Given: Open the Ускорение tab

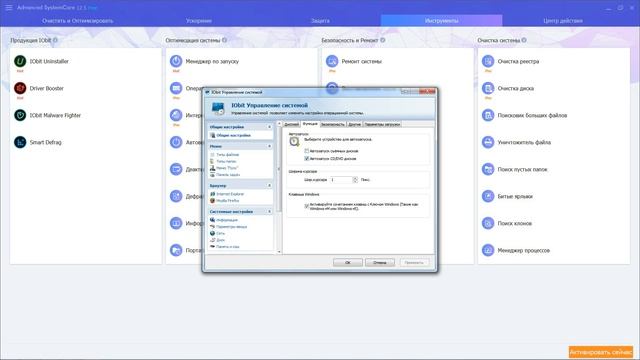Looking at the screenshot, I should [199, 20].
